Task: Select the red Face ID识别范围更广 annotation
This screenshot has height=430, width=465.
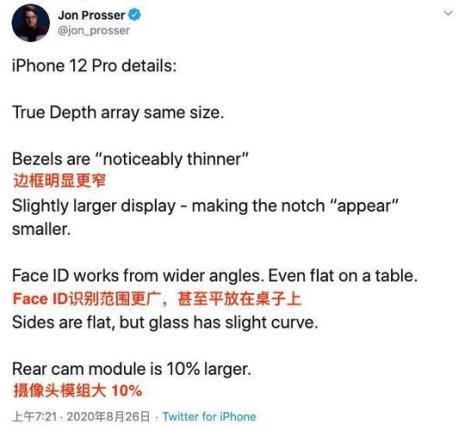Action: click(157, 299)
